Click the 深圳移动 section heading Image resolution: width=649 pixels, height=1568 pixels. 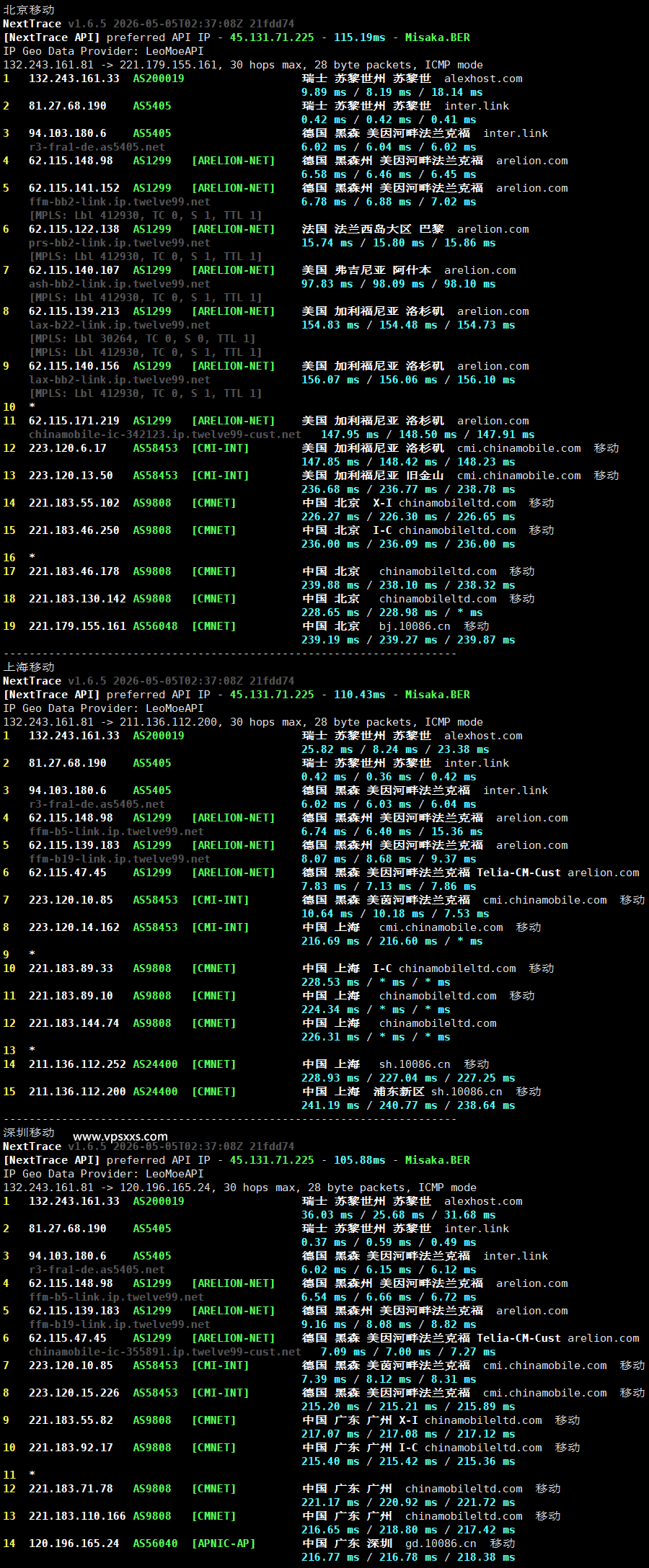point(29,1133)
